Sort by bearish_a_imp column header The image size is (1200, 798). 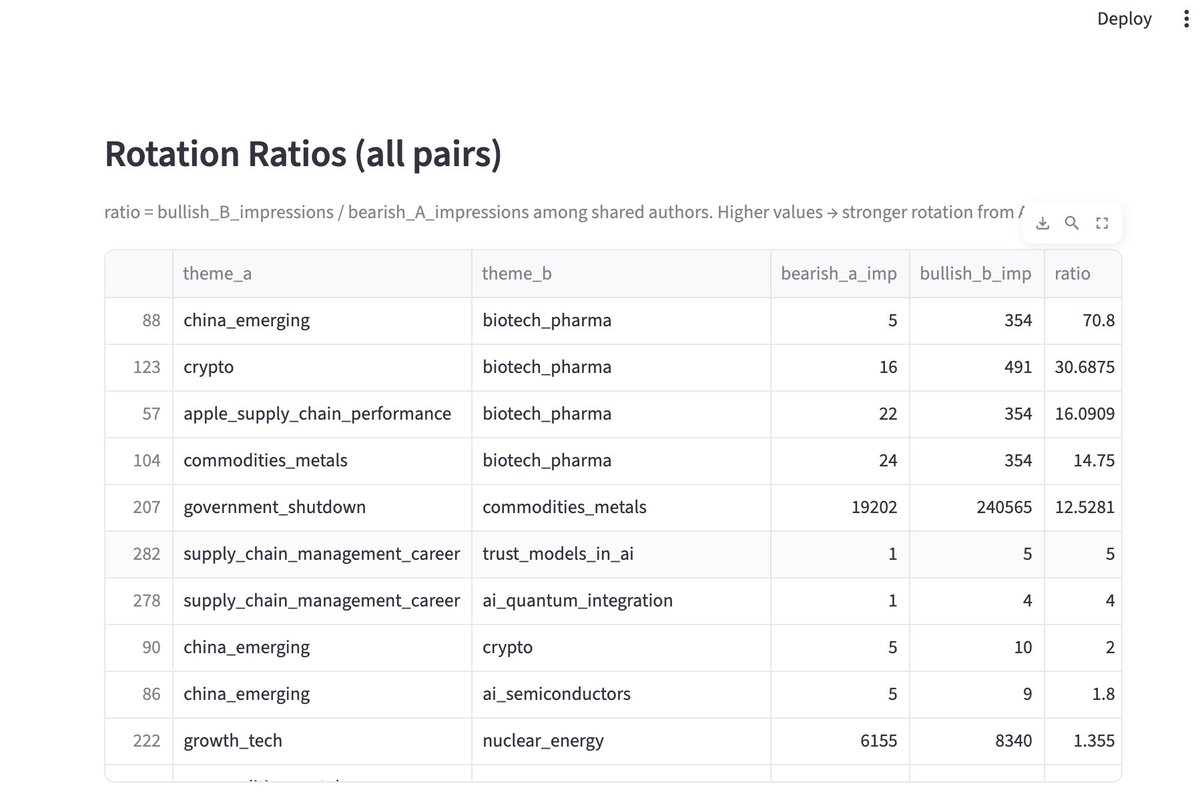tap(840, 273)
